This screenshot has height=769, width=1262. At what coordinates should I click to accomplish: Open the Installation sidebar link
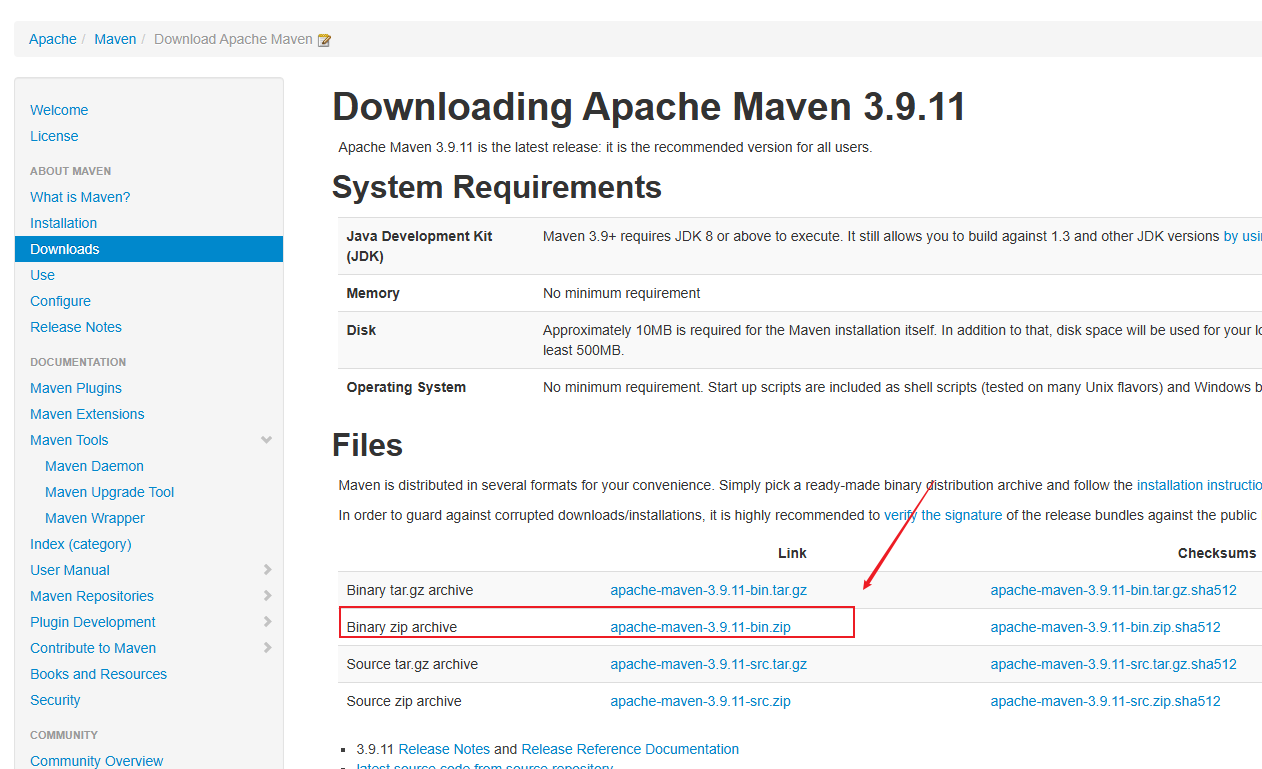pyautogui.click(x=64, y=223)
